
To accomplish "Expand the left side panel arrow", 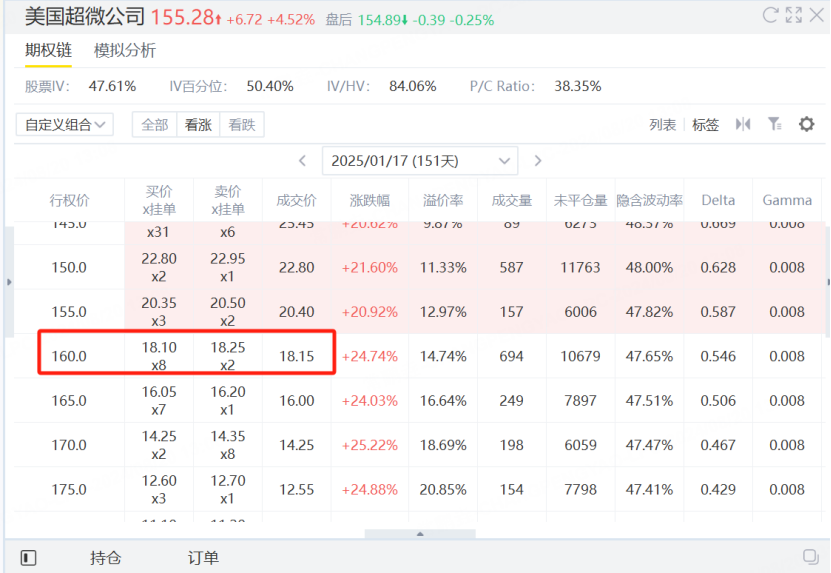I will (9, 282).
